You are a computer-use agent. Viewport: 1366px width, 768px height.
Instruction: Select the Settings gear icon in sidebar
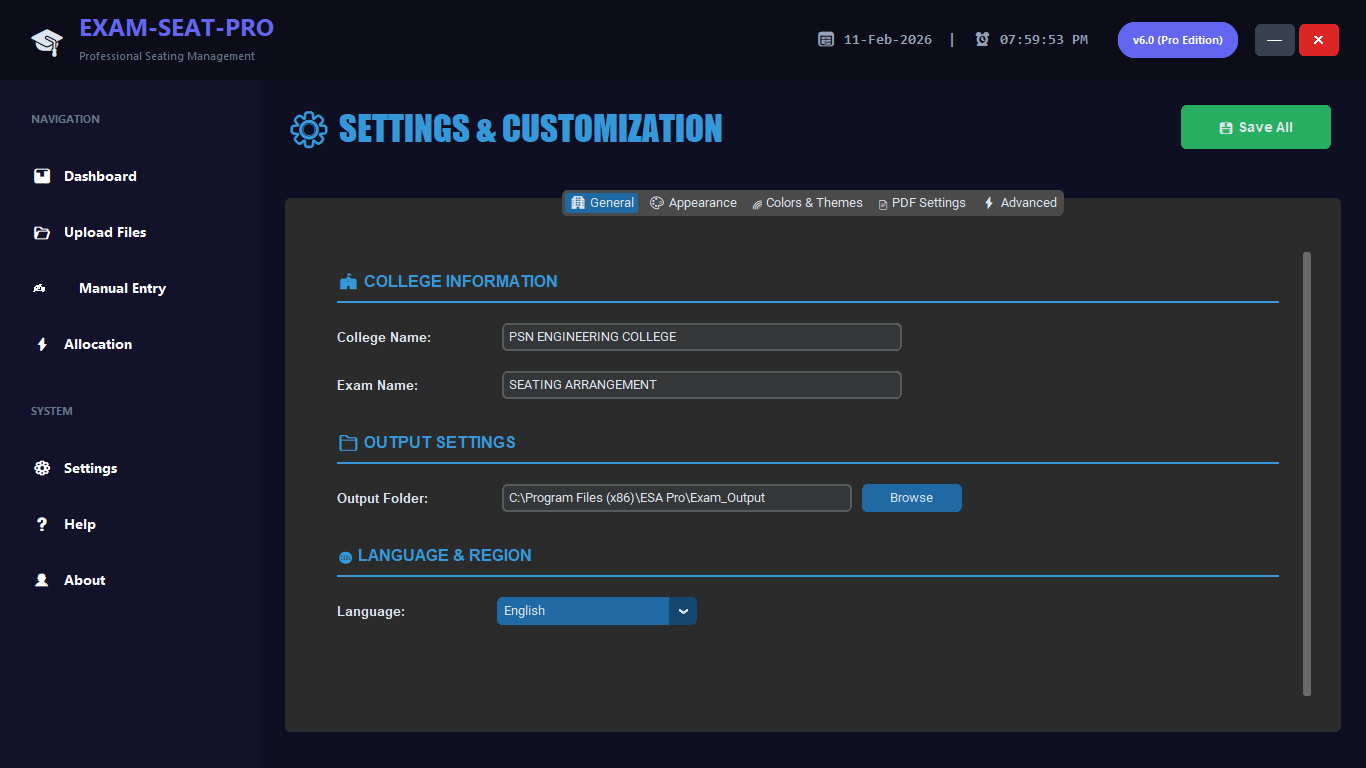point(42,468)
